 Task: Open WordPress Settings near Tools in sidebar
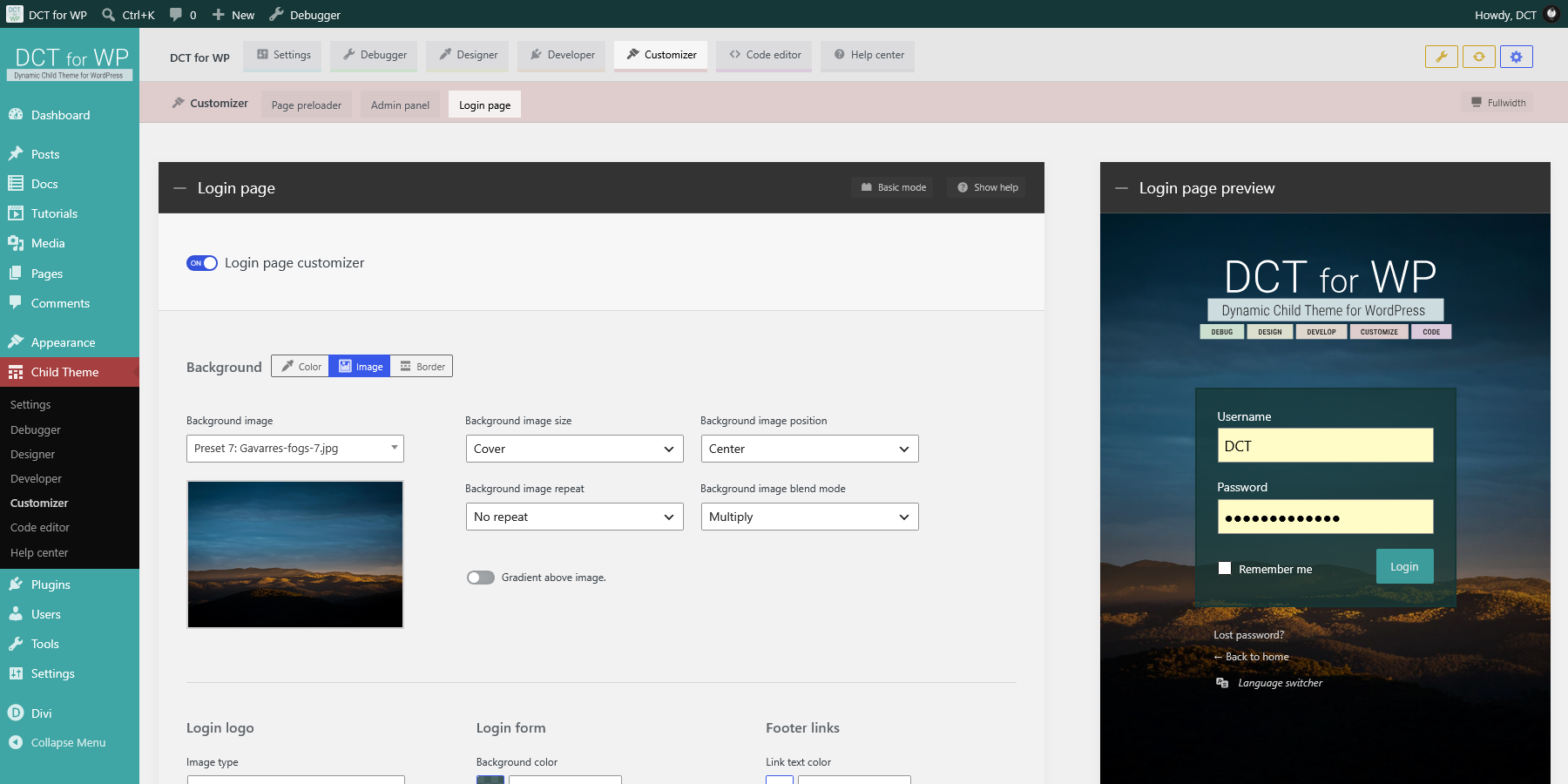(x=70, y=673)
